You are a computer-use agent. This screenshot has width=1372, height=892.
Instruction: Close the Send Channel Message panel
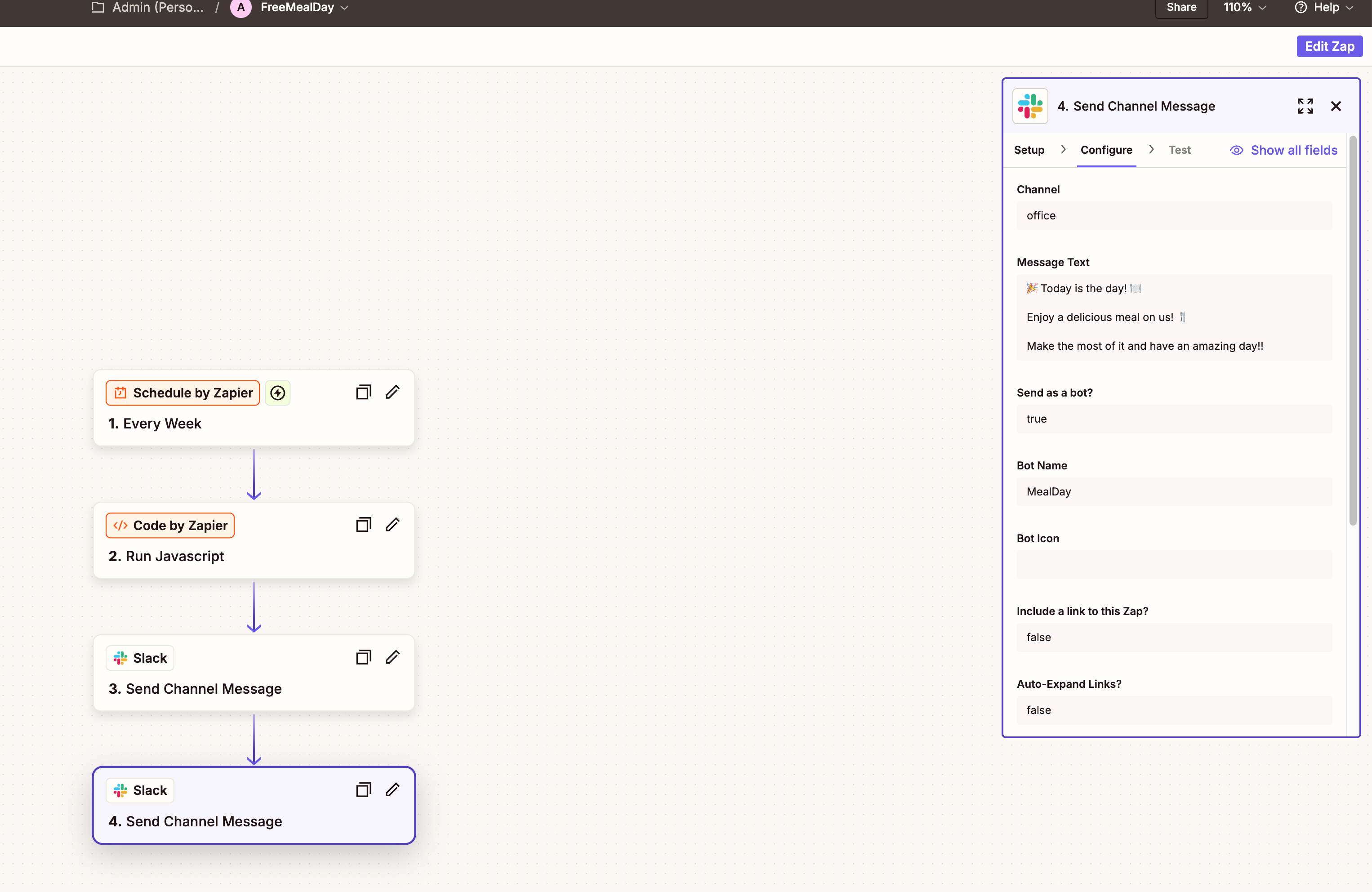click(x=1336, y=106)
